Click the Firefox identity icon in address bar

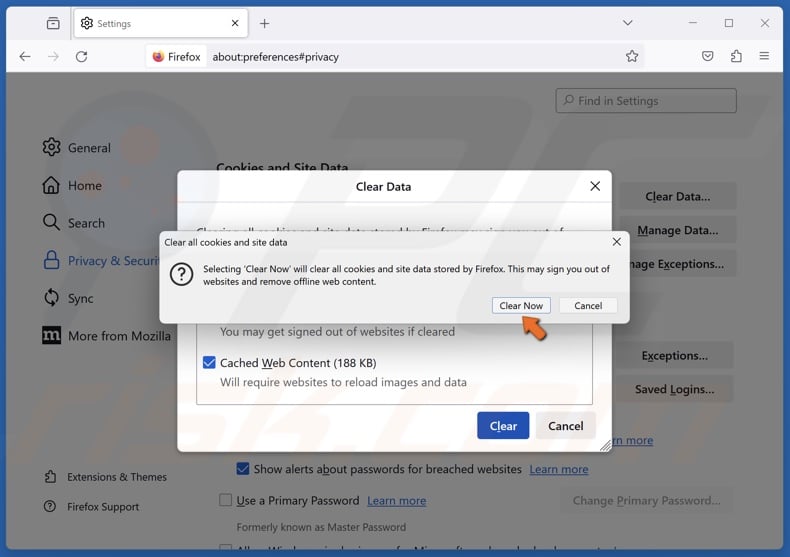176,56
